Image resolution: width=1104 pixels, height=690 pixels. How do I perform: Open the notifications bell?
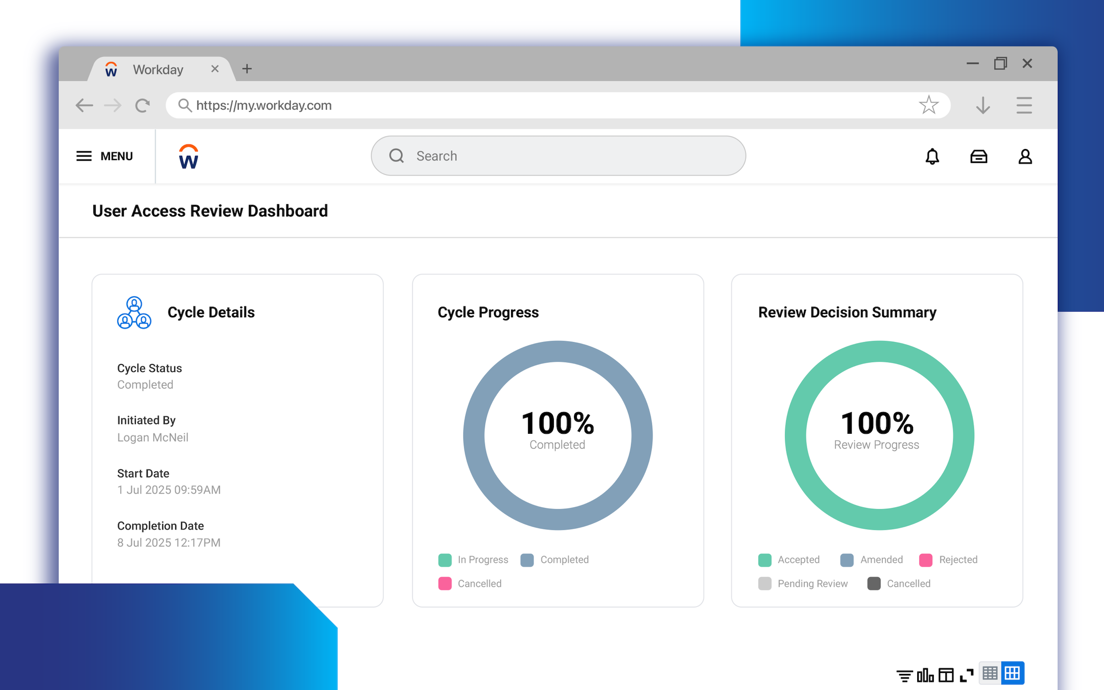pyautogui.click(x=932, y=157)
